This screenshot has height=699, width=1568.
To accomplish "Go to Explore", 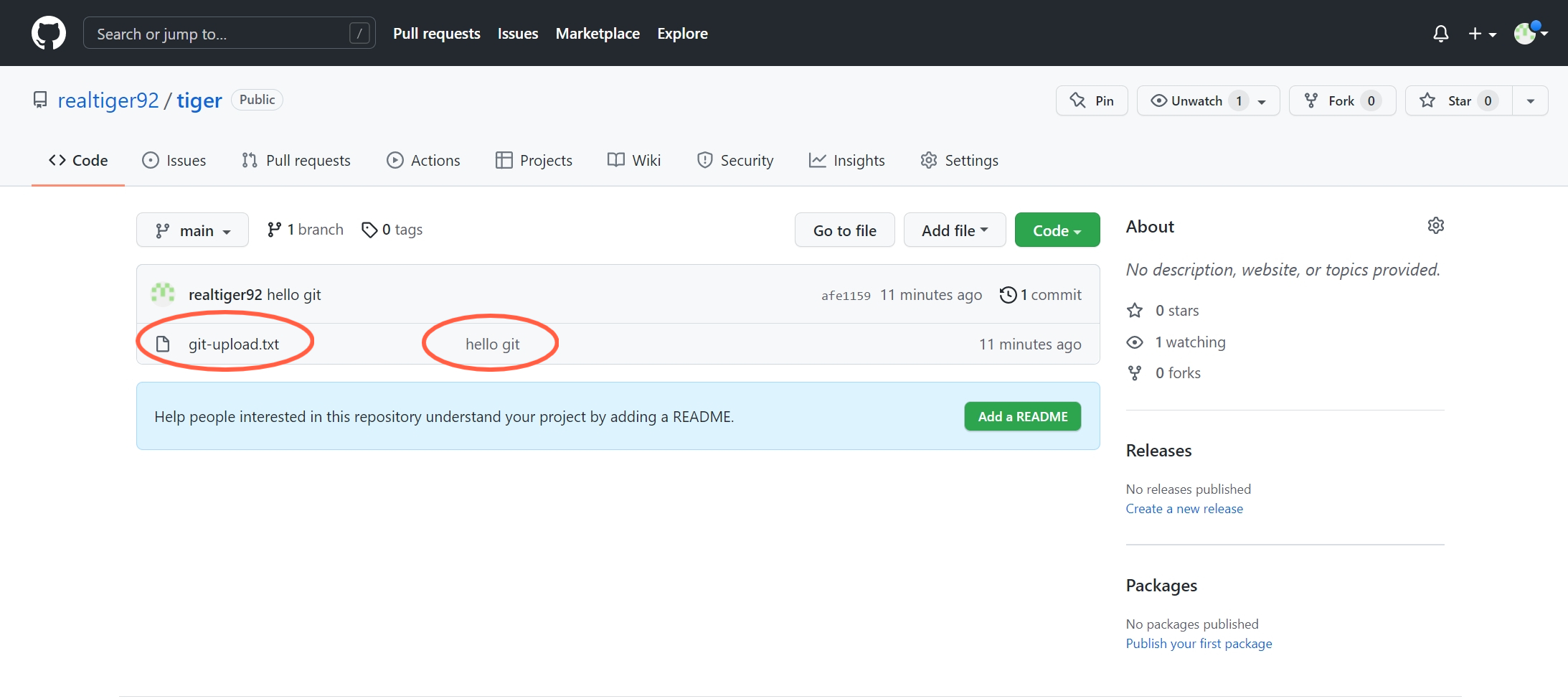I will tap(682, 33).
